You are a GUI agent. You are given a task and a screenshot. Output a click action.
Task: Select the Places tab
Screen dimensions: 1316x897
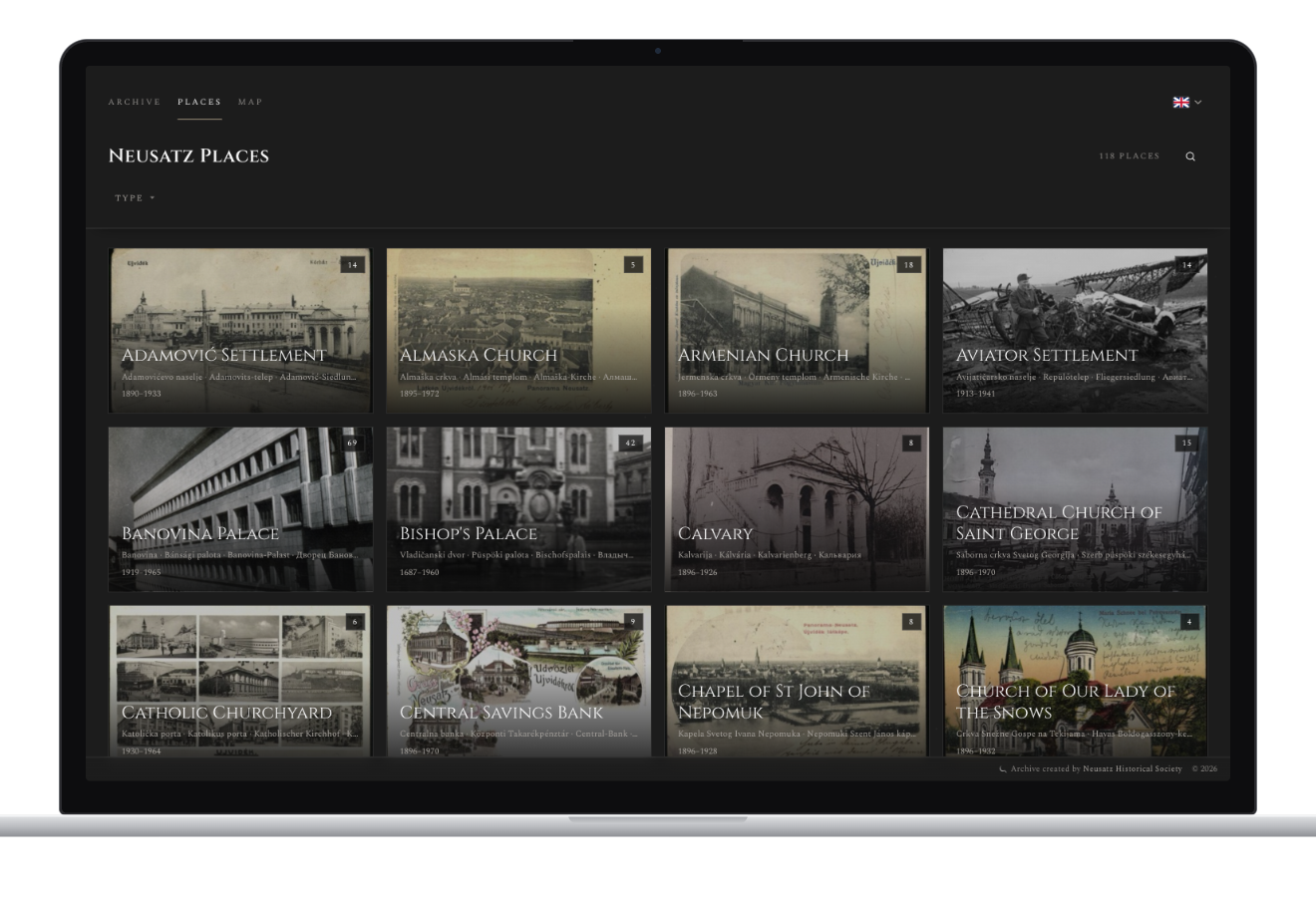click(199, 102)
